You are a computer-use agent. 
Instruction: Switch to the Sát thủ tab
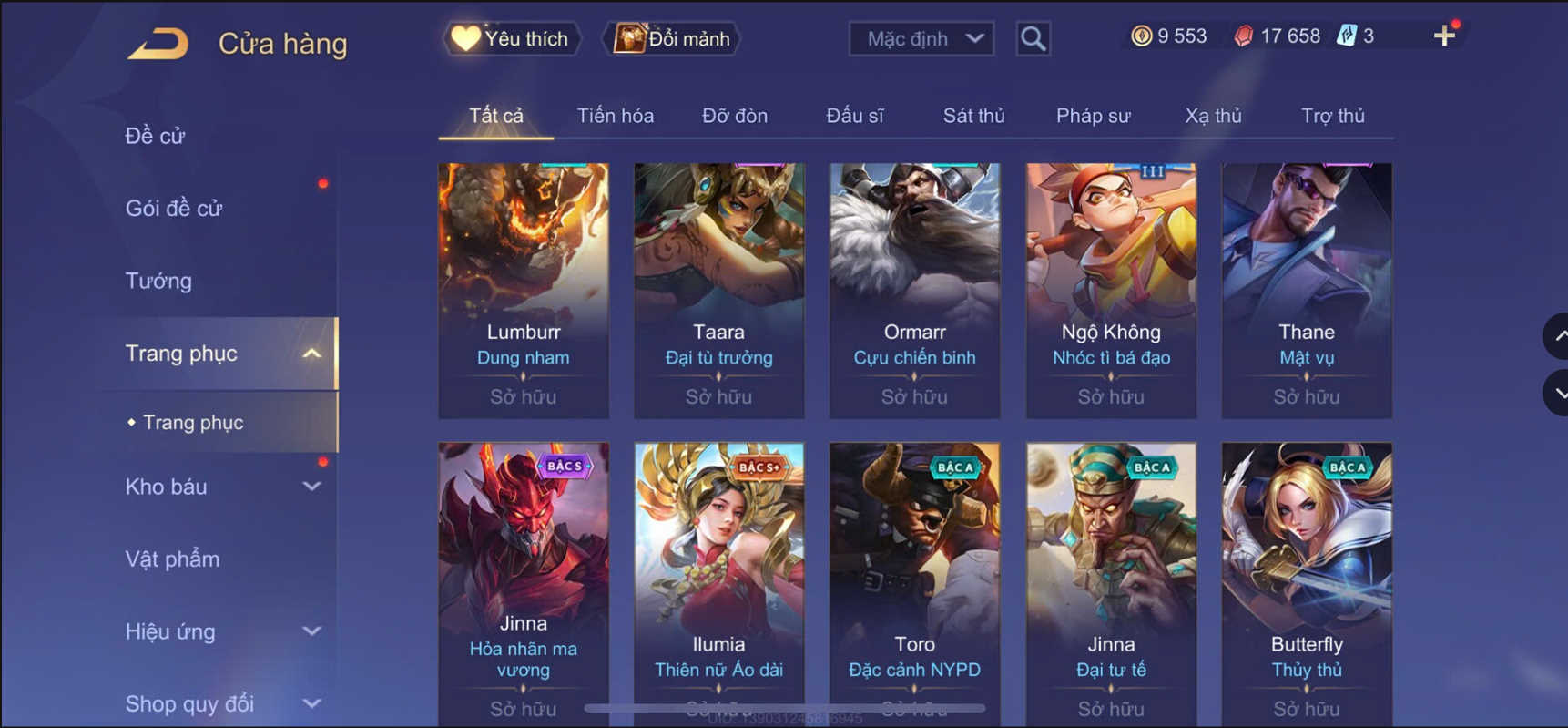973,116
